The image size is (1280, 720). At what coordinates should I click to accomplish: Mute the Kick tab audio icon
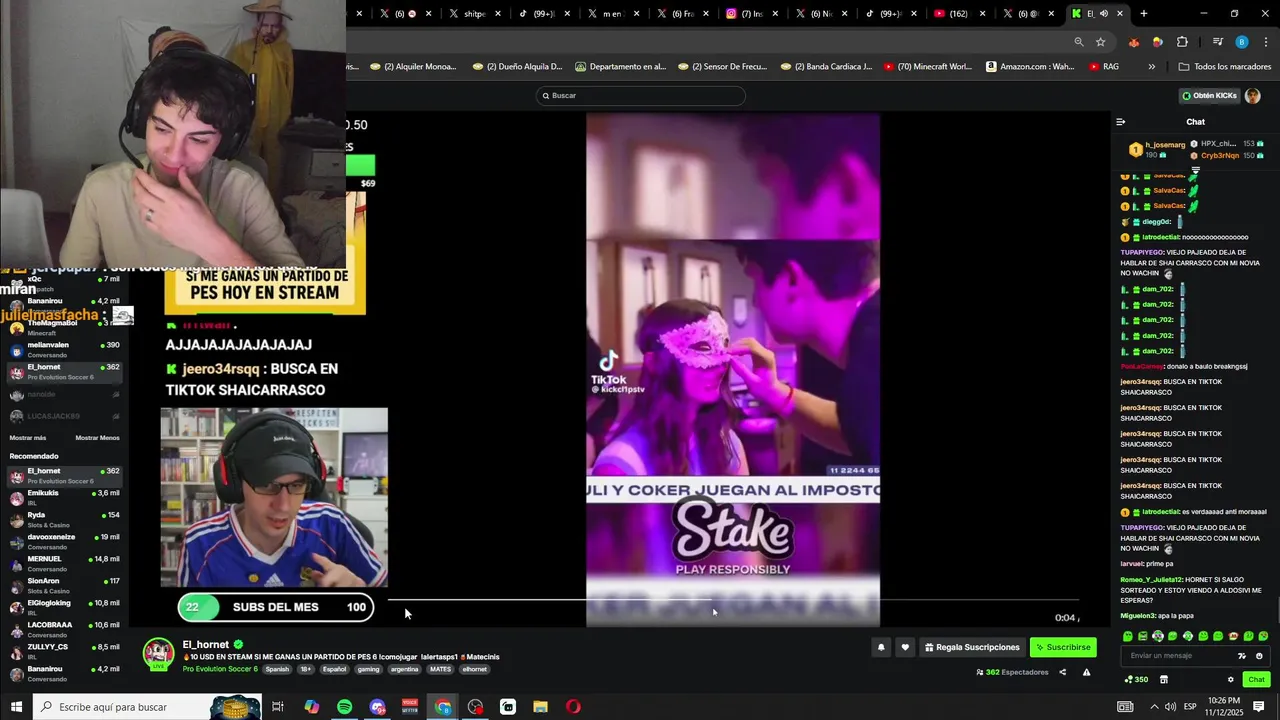point(1103,14)
